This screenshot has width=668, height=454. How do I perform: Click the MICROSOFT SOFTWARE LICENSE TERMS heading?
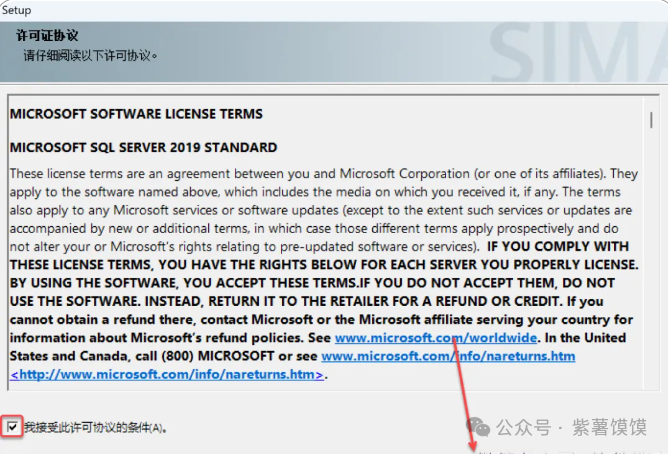pos(136,114)
